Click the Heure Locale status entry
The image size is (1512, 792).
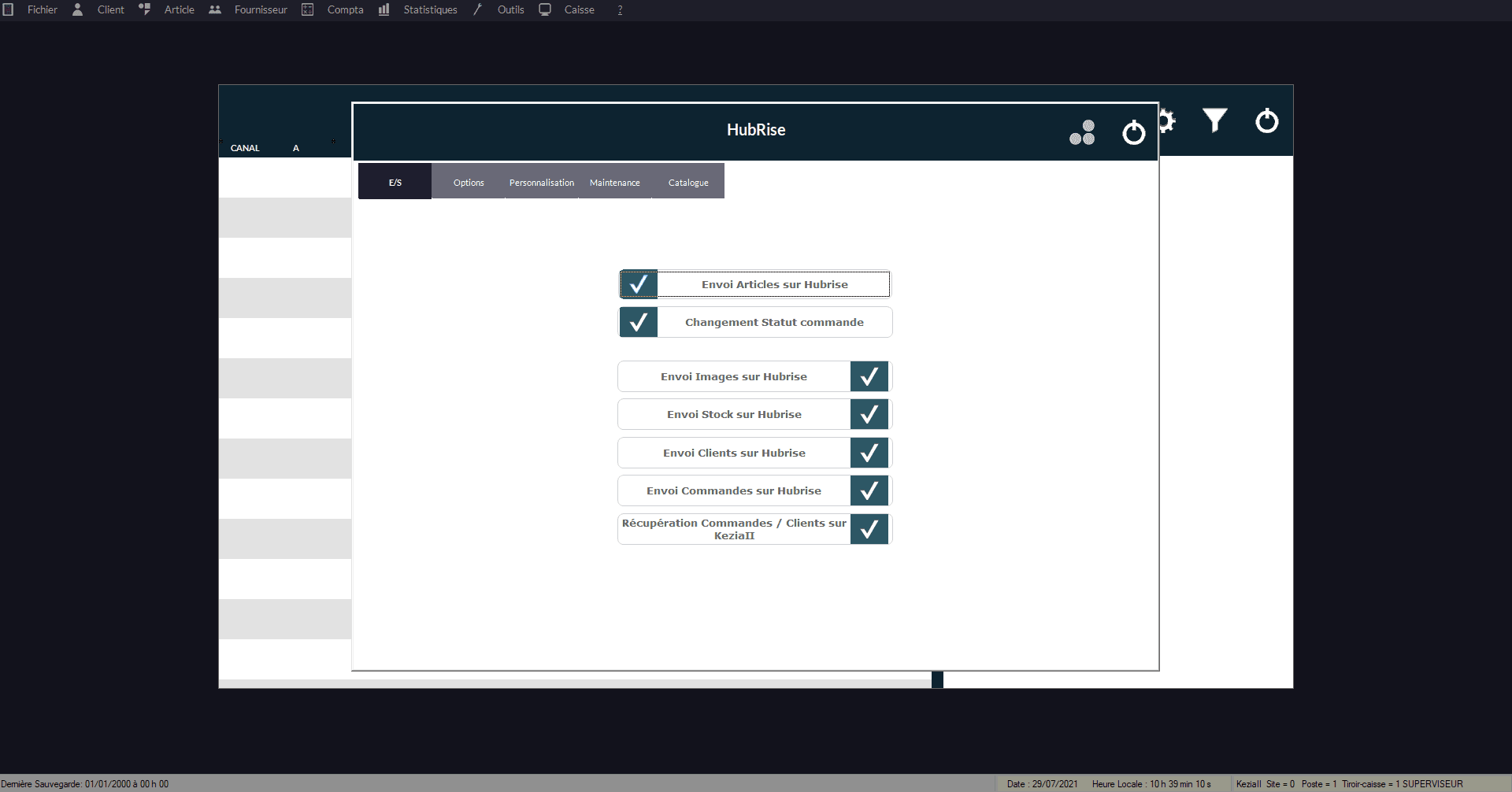click(x=1151, y=784)
